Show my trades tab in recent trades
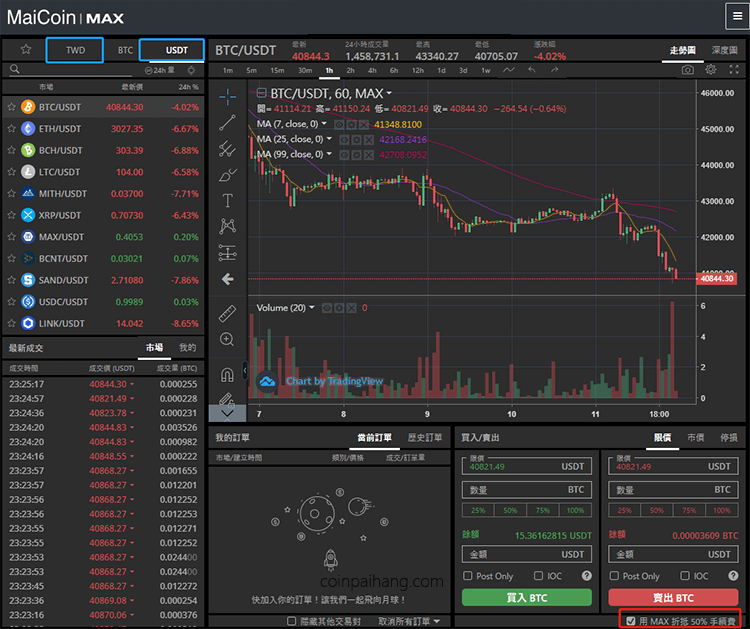 point(188,347)
